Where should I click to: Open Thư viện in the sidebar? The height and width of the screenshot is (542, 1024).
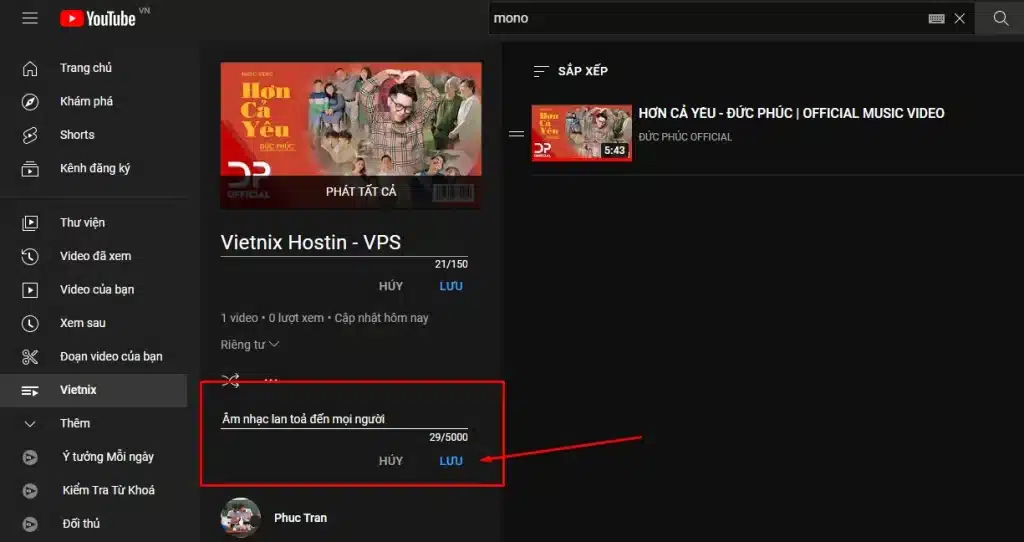(82, 222)
